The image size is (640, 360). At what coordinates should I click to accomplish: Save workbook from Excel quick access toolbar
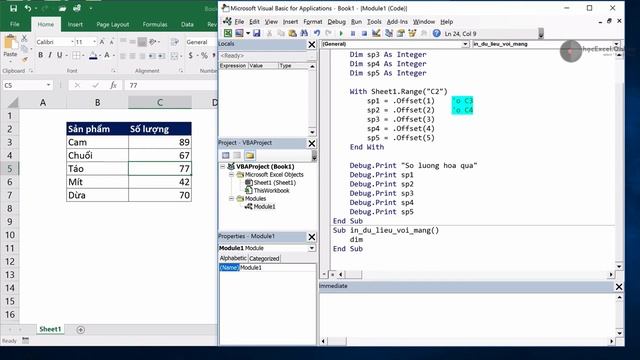13,8
